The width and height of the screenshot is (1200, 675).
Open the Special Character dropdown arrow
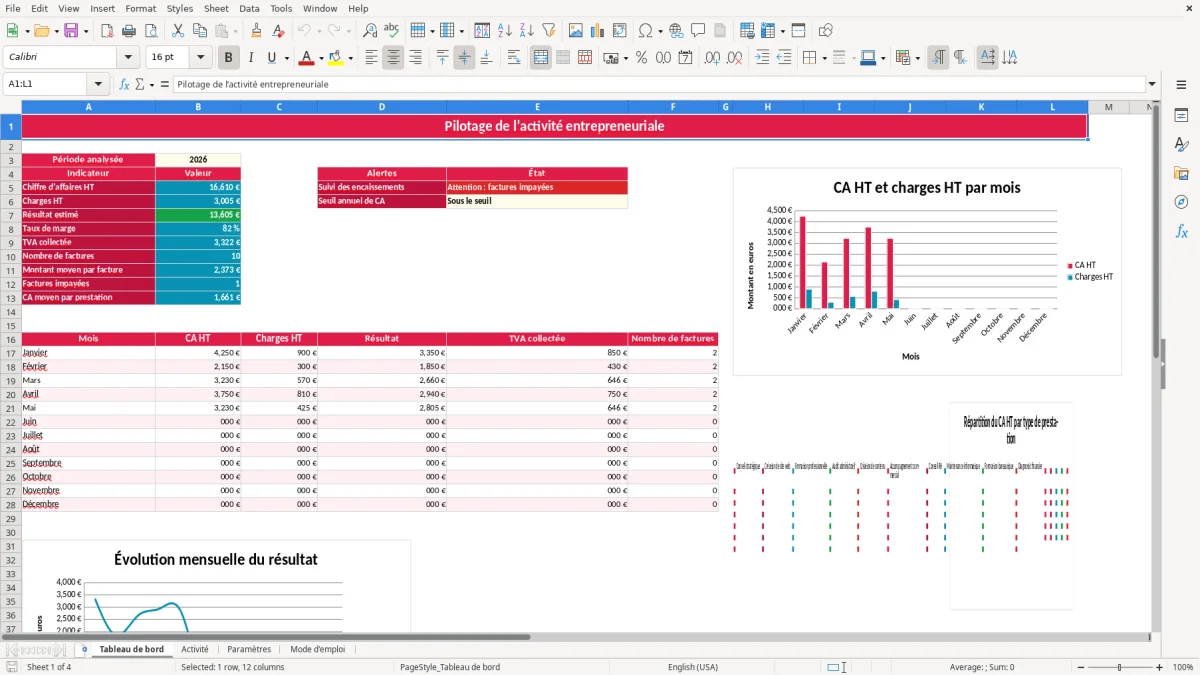(x=660, y=31)
